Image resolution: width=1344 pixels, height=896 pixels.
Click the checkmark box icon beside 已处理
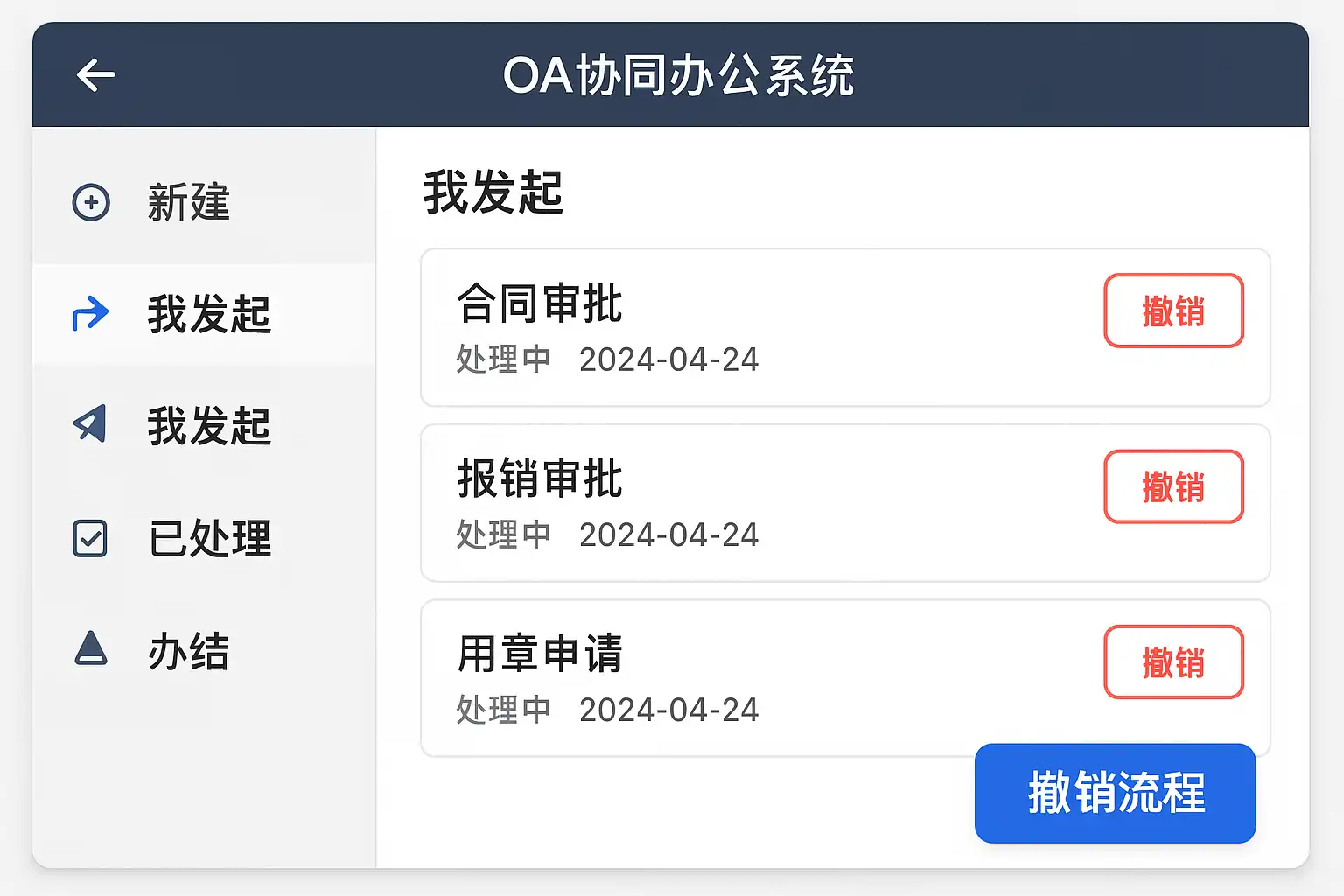coord(90,538)
